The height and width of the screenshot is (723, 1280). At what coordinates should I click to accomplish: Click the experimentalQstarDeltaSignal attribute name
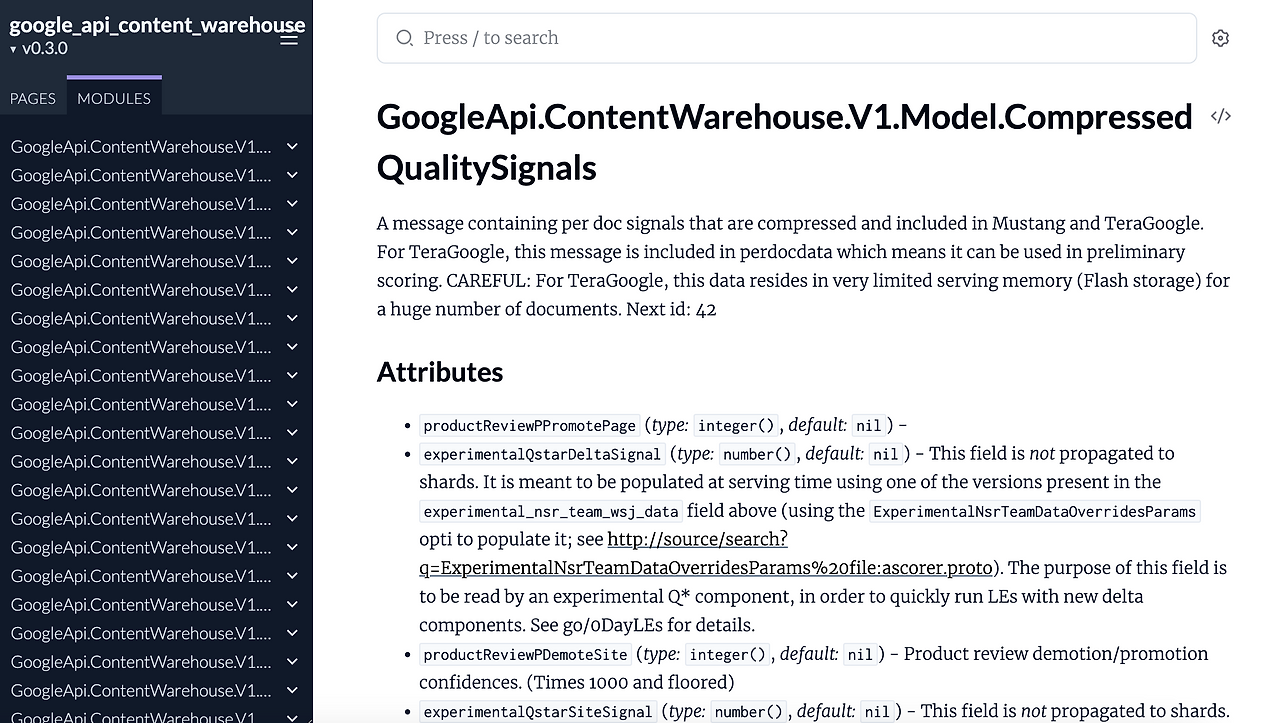542,454
